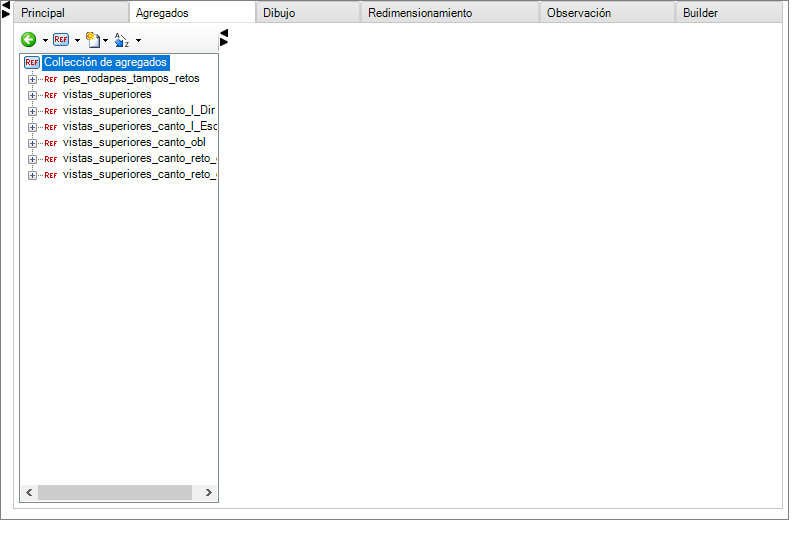Click the collapse arrows left of Principal tab
The height and width of the screenshot is (553, 805).
[6, 9]
